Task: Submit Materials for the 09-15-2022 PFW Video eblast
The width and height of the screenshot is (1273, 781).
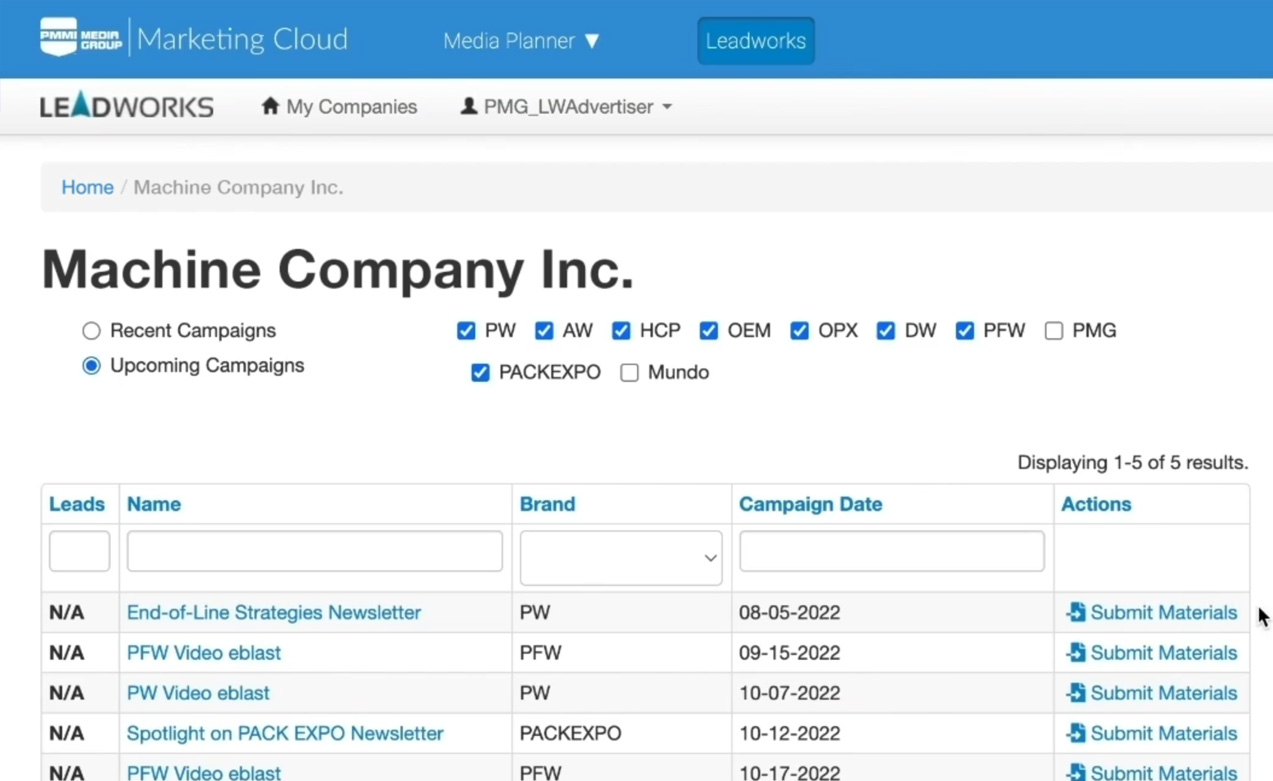Action: pyautogui.click(x=1152, y=652)
